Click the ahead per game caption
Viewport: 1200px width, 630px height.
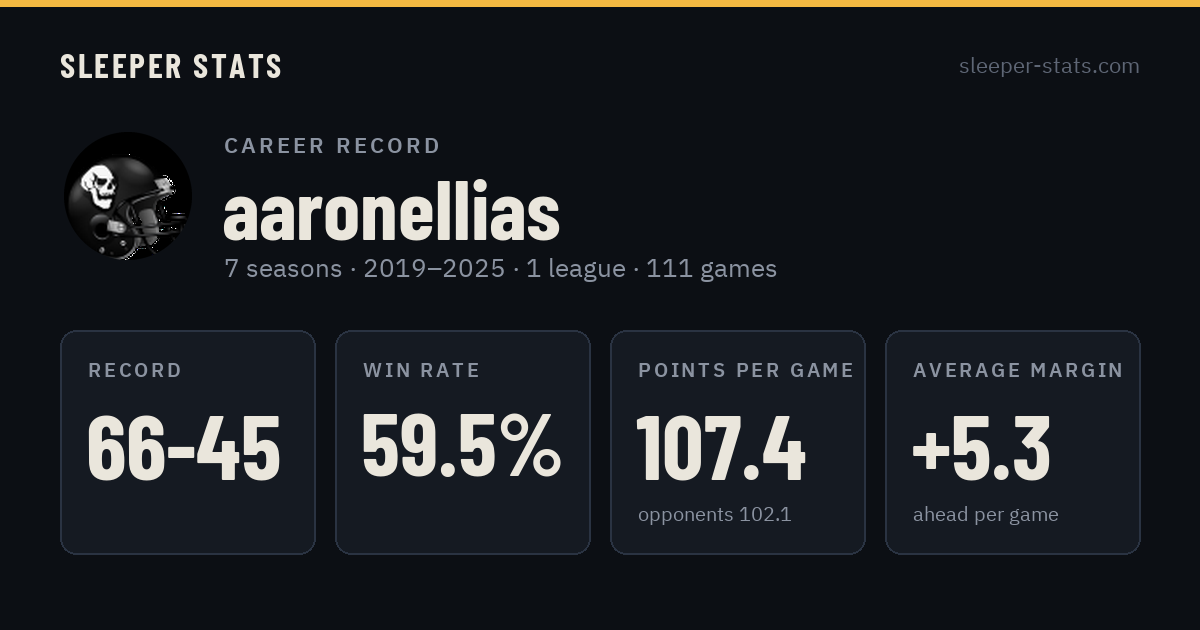pos(985,515)
